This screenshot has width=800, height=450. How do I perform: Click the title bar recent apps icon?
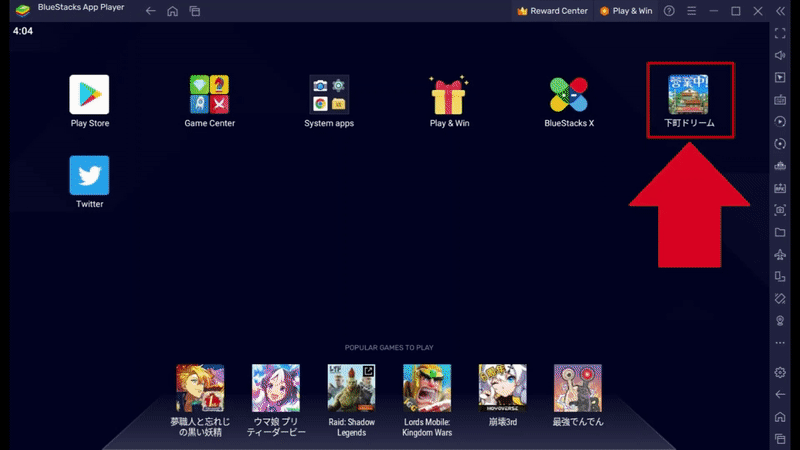click(x=195, y=11)
